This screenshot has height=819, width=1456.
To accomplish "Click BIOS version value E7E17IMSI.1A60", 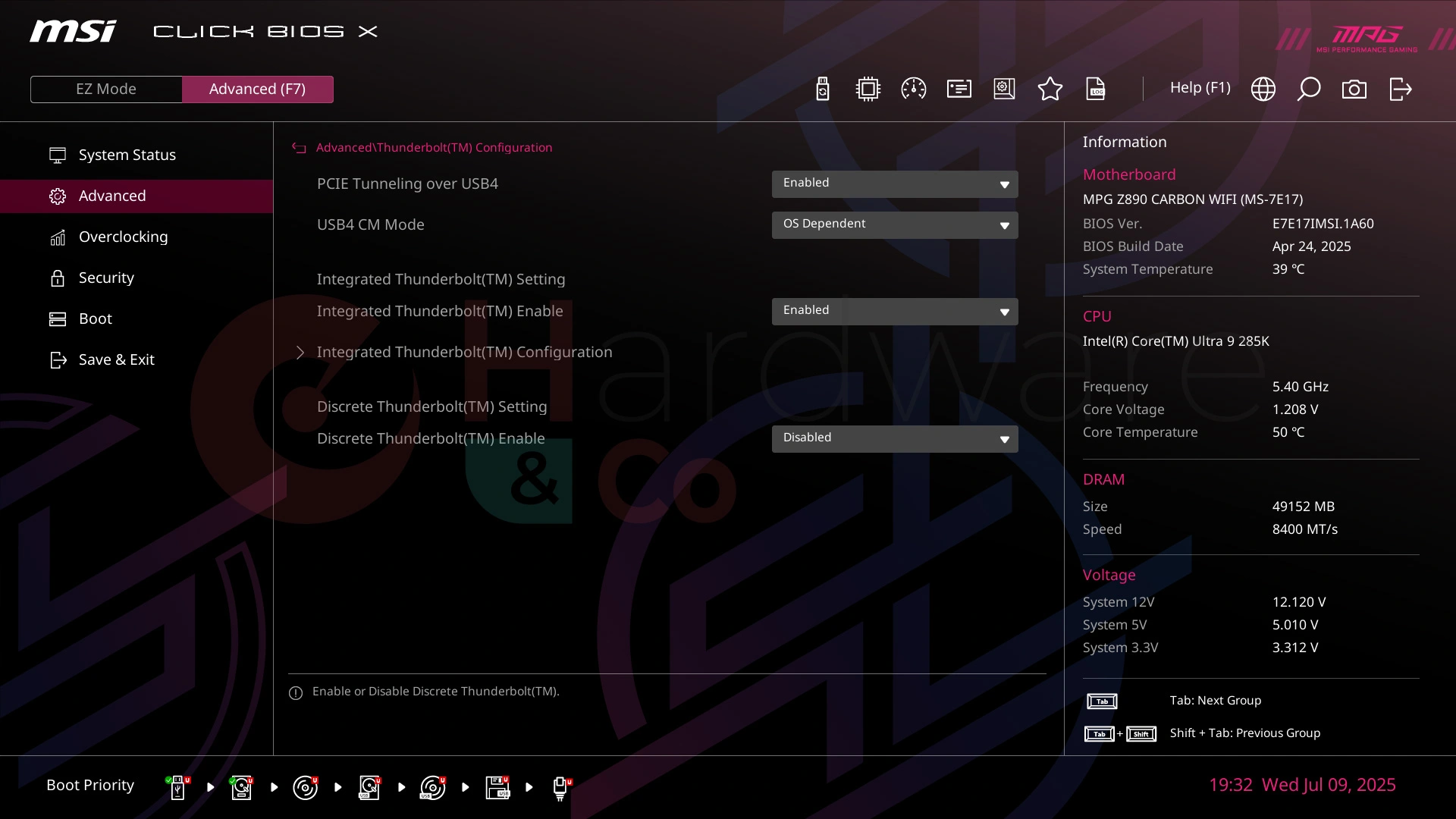I will pos(1323,224).
